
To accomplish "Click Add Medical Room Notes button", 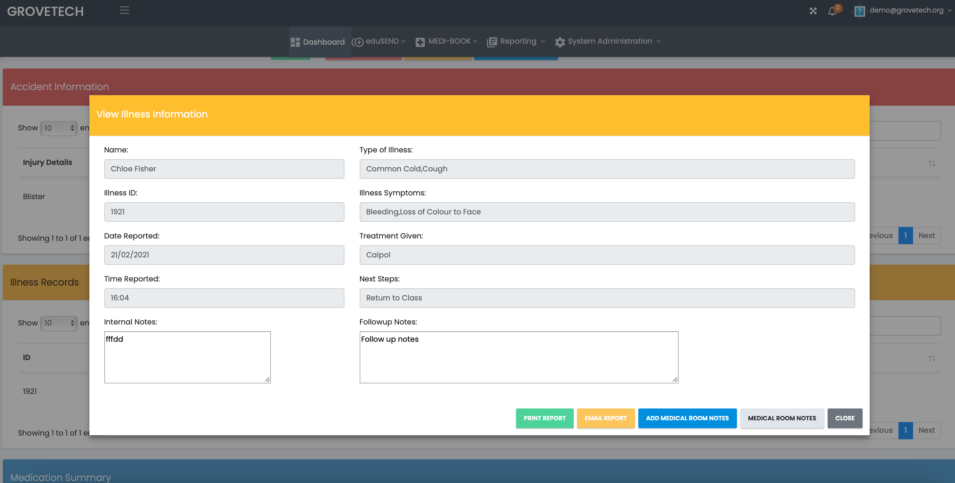I will pyautogui.click(x=687, y=418).
